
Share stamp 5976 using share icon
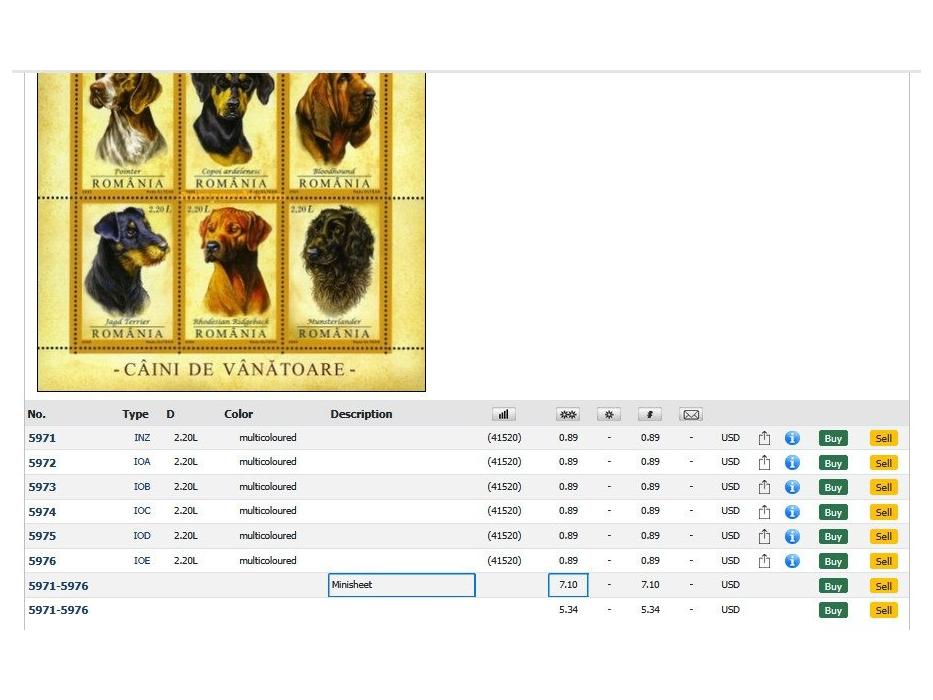tap(765, 561)
